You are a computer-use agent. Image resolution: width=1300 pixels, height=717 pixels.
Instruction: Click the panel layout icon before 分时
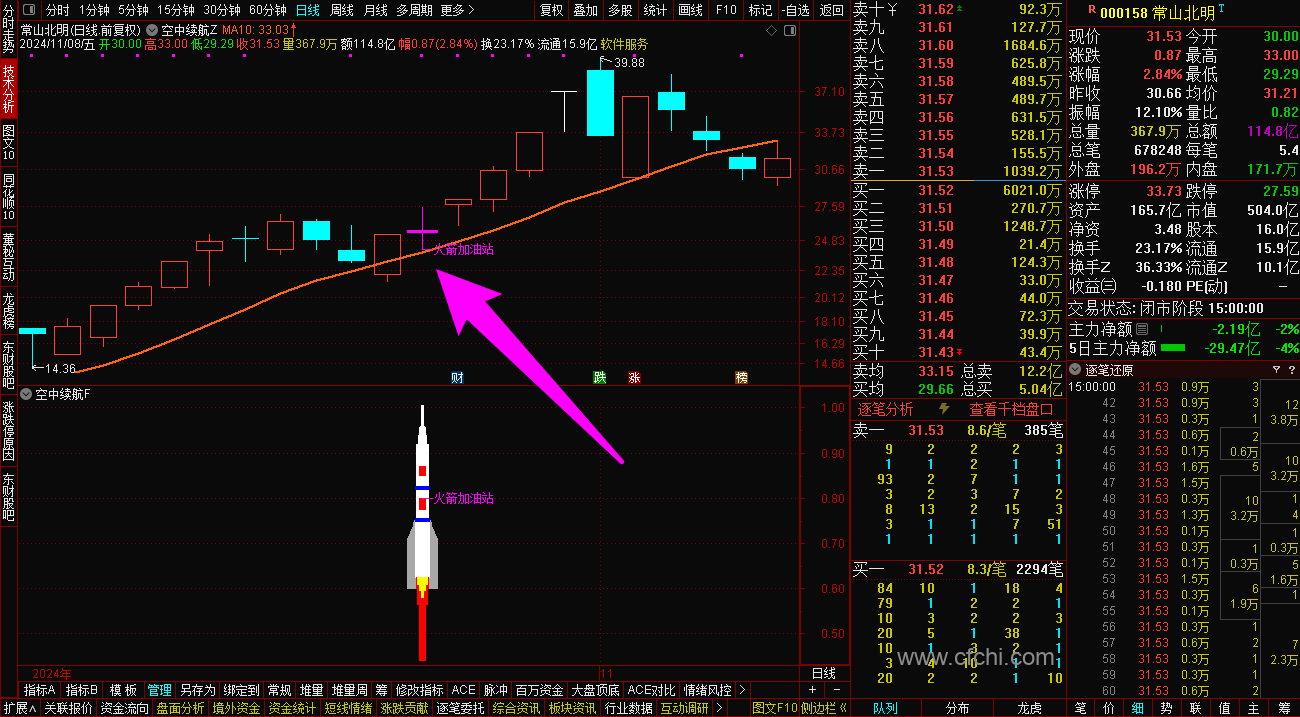[x=30, y=10]
